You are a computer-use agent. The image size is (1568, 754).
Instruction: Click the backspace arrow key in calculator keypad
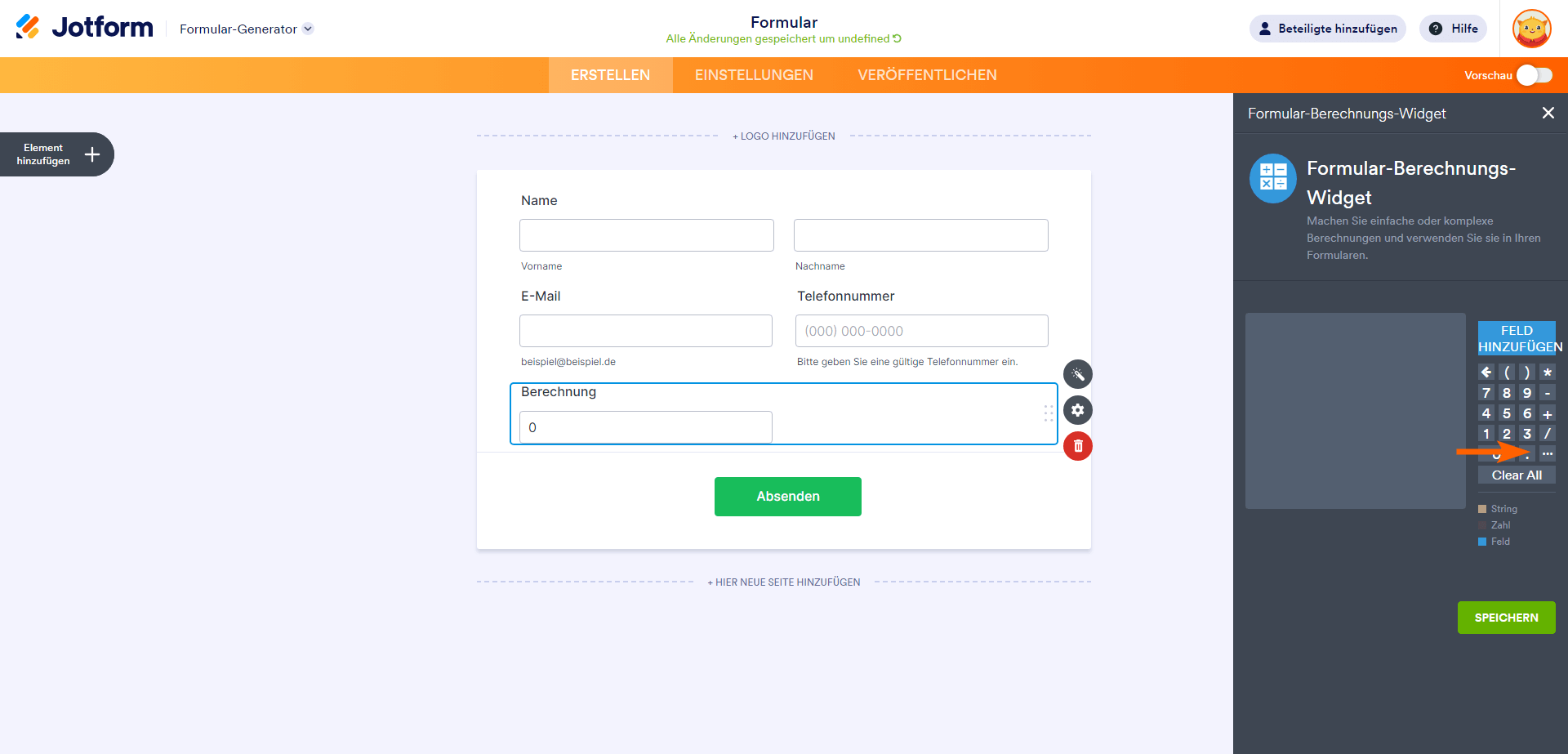coord(1486,373)
